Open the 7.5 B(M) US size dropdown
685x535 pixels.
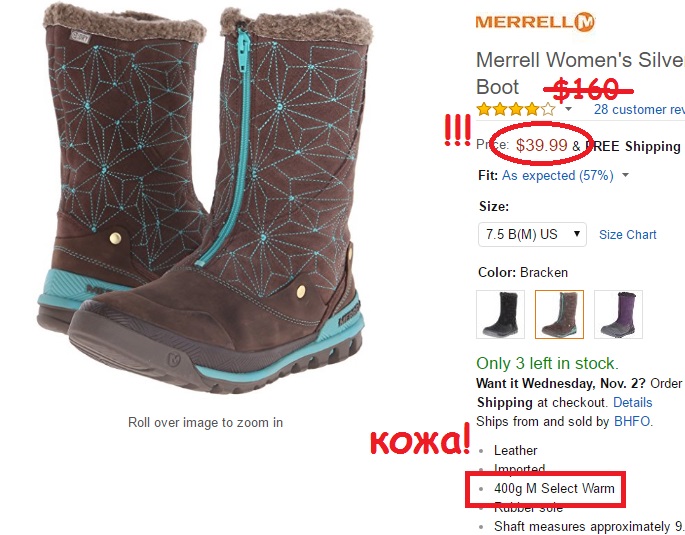point(532,235)
